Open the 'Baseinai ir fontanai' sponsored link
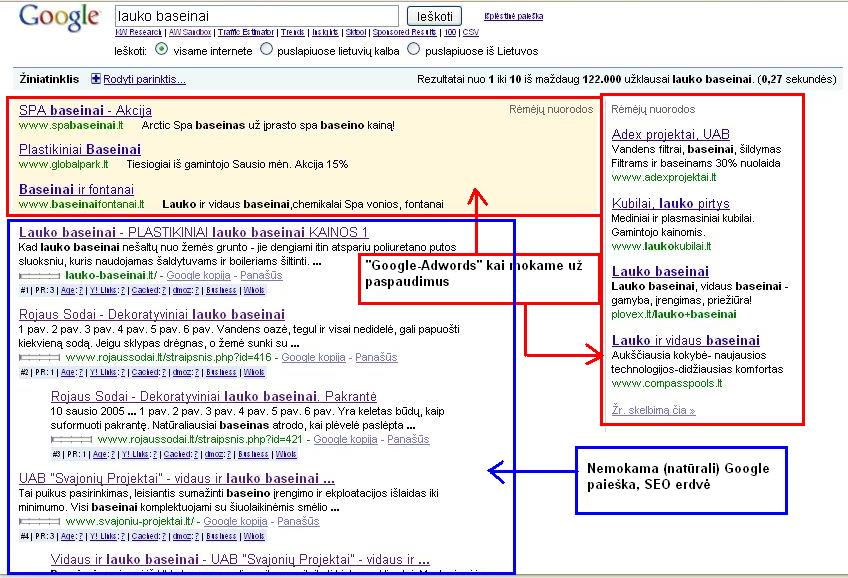848x578 pixels. 76,189
